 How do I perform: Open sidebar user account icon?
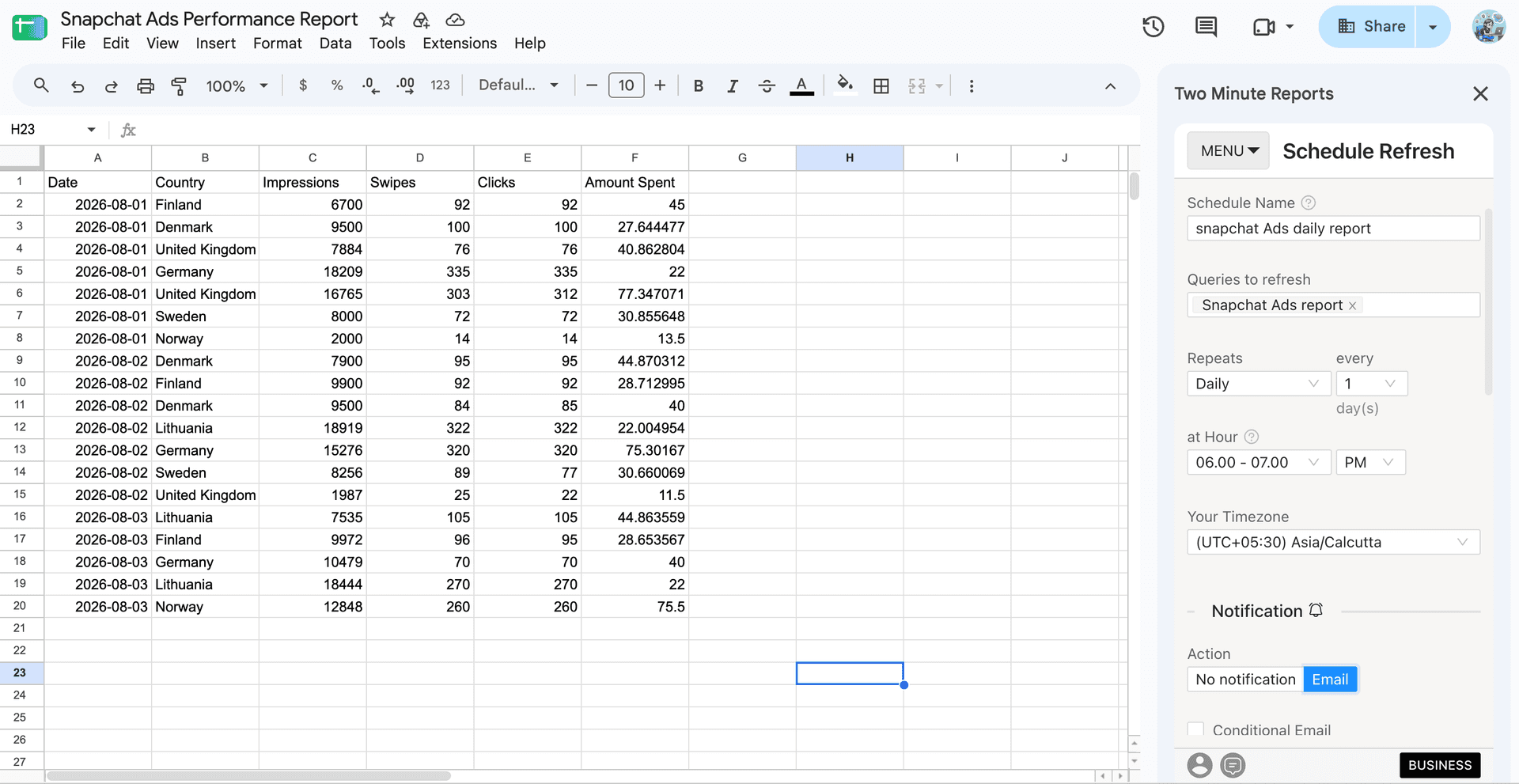coord(1199,765)
